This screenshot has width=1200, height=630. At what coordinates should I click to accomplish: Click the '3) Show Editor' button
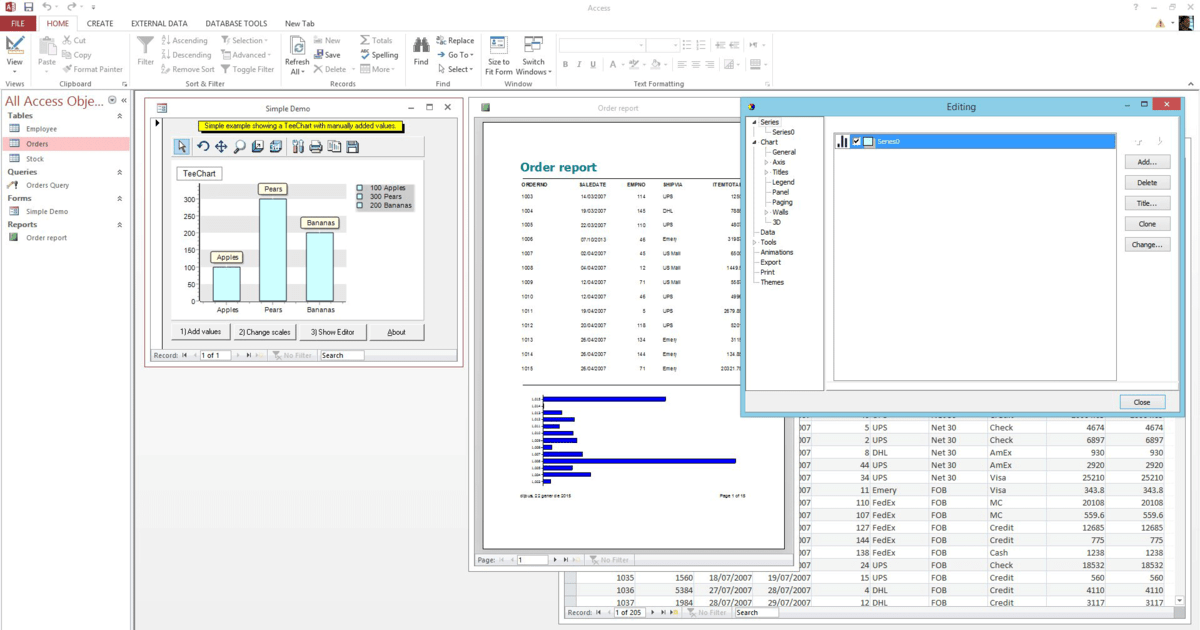[x=331, y=332]
